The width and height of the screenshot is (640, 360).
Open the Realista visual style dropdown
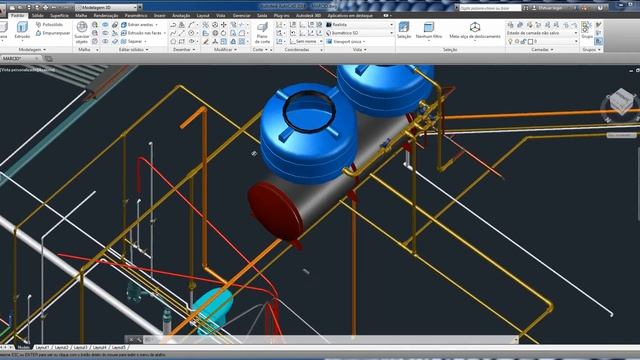click(x=360, y=25)
